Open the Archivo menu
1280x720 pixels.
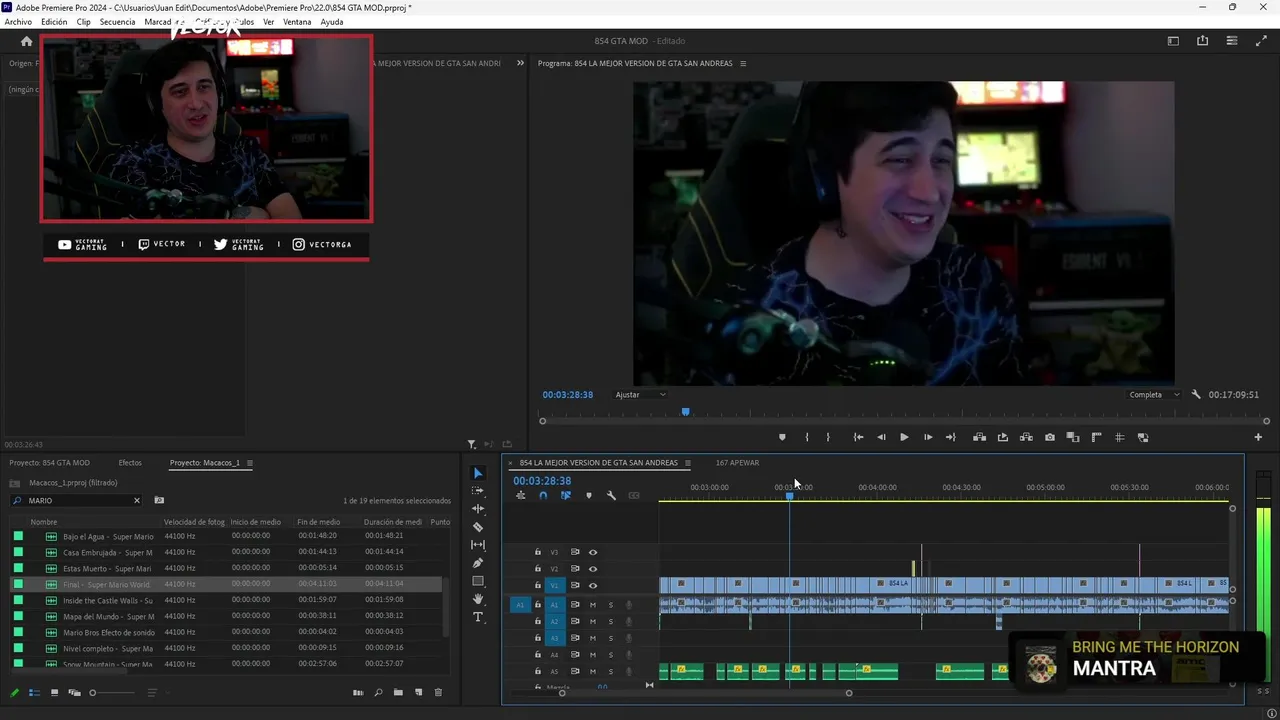click(x=18, y=22)
